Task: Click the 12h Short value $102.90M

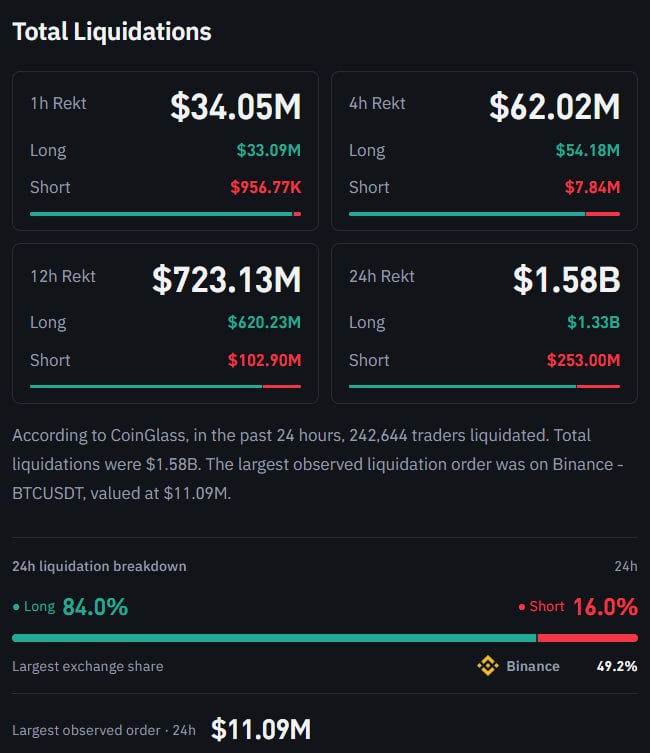Action: pyautogui.click(x=265, y=360)
